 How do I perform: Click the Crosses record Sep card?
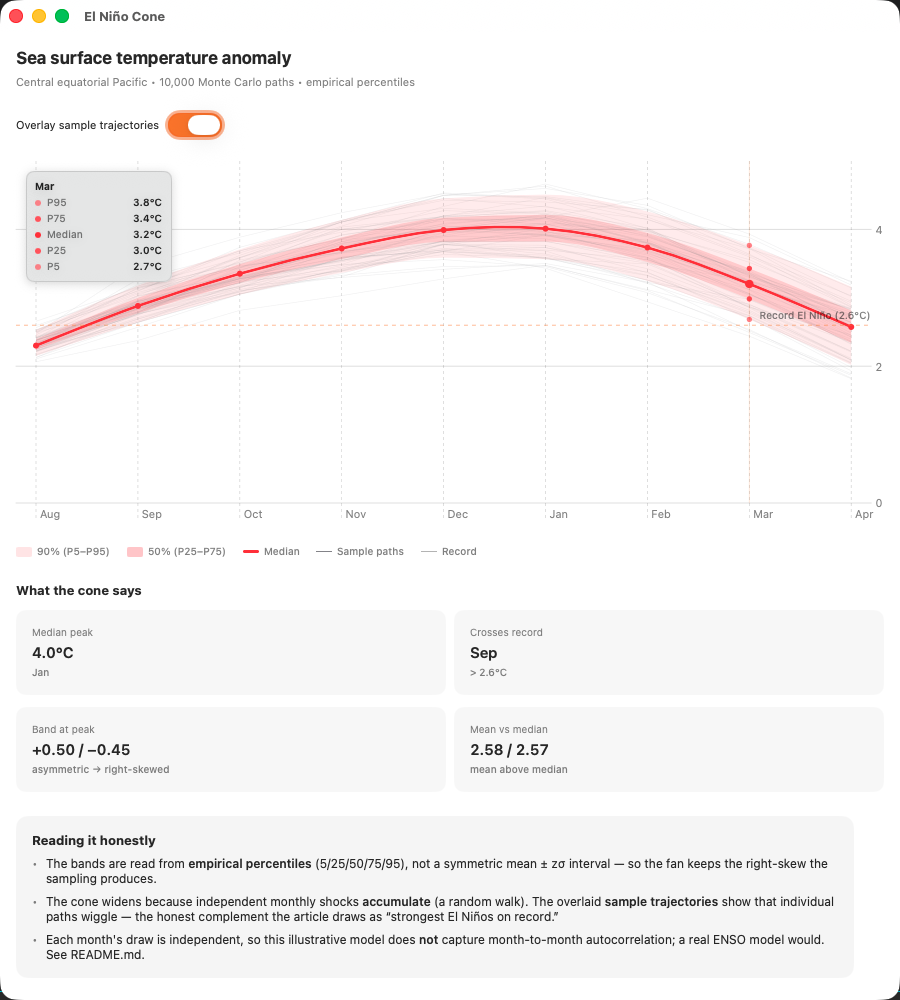pyautogui.click(x=668, y=652)
